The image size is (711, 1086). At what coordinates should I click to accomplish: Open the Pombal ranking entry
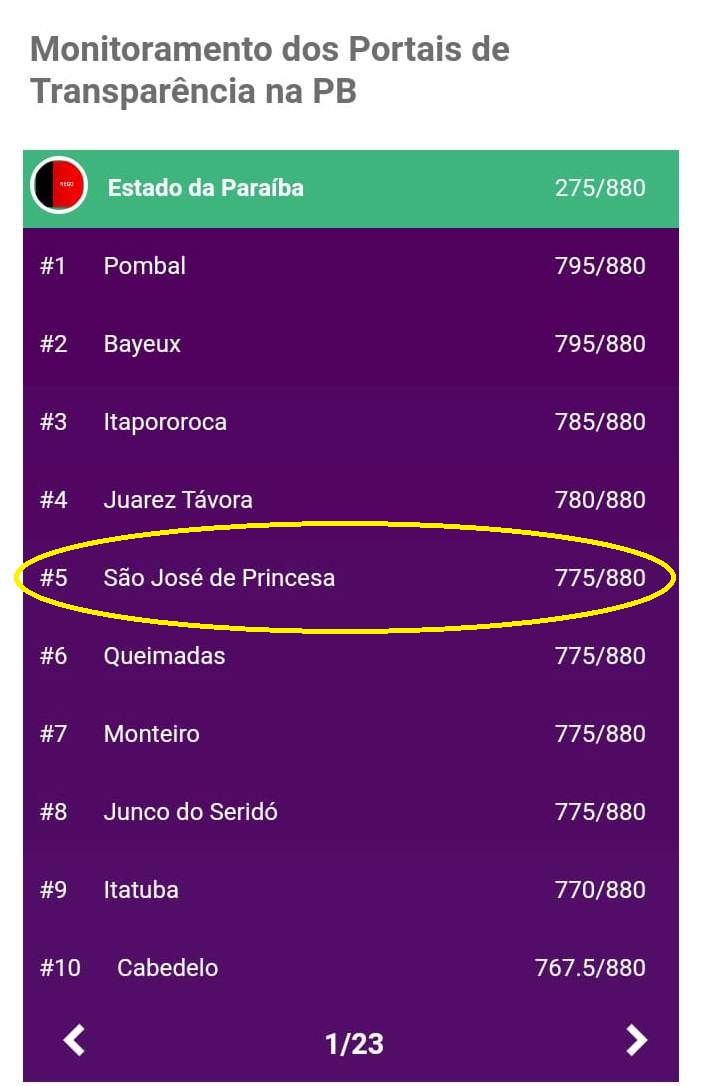pyautogui.click(x=350, y=266)
